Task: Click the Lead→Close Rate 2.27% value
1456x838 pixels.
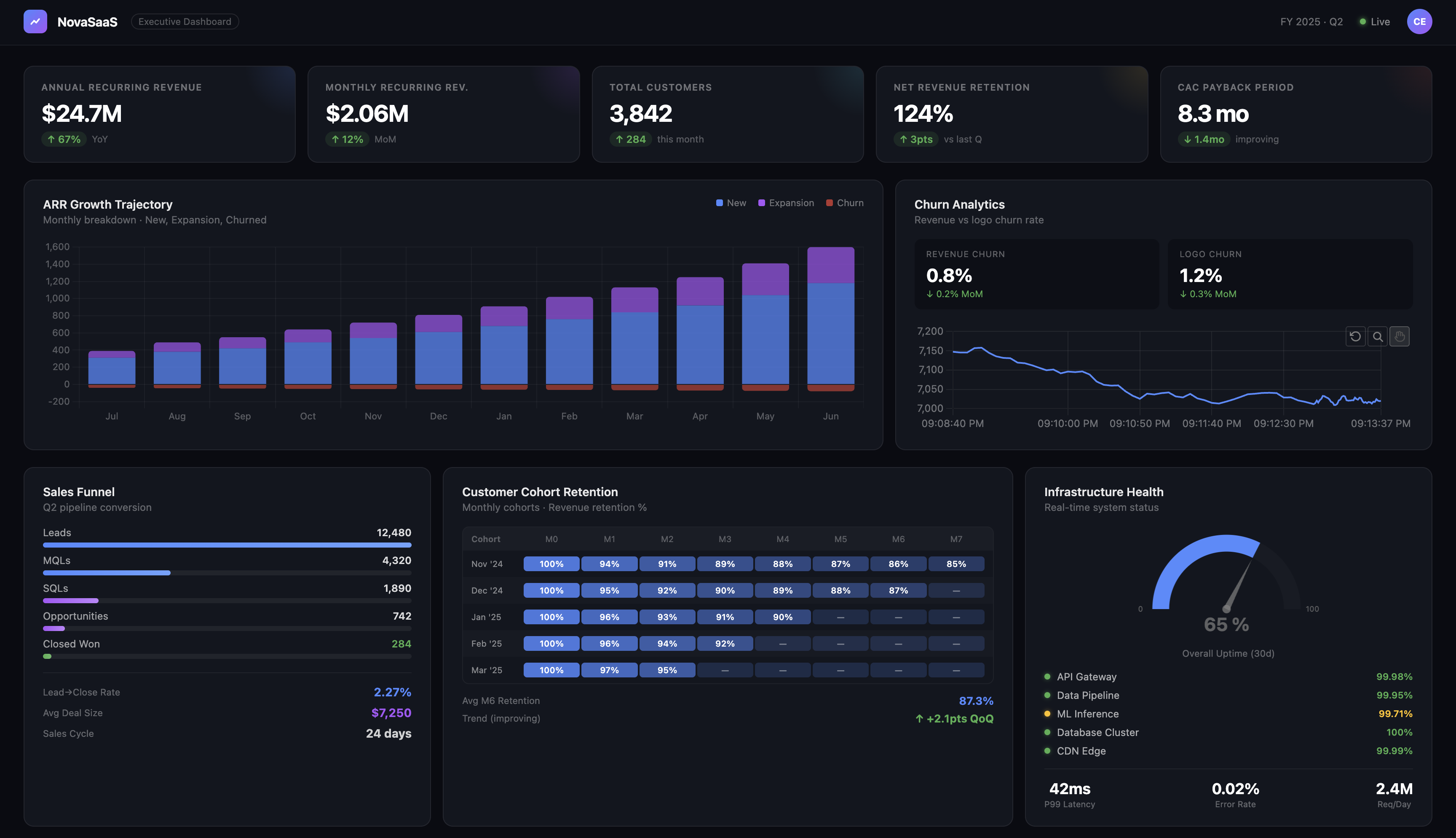Action: point(392,692)
